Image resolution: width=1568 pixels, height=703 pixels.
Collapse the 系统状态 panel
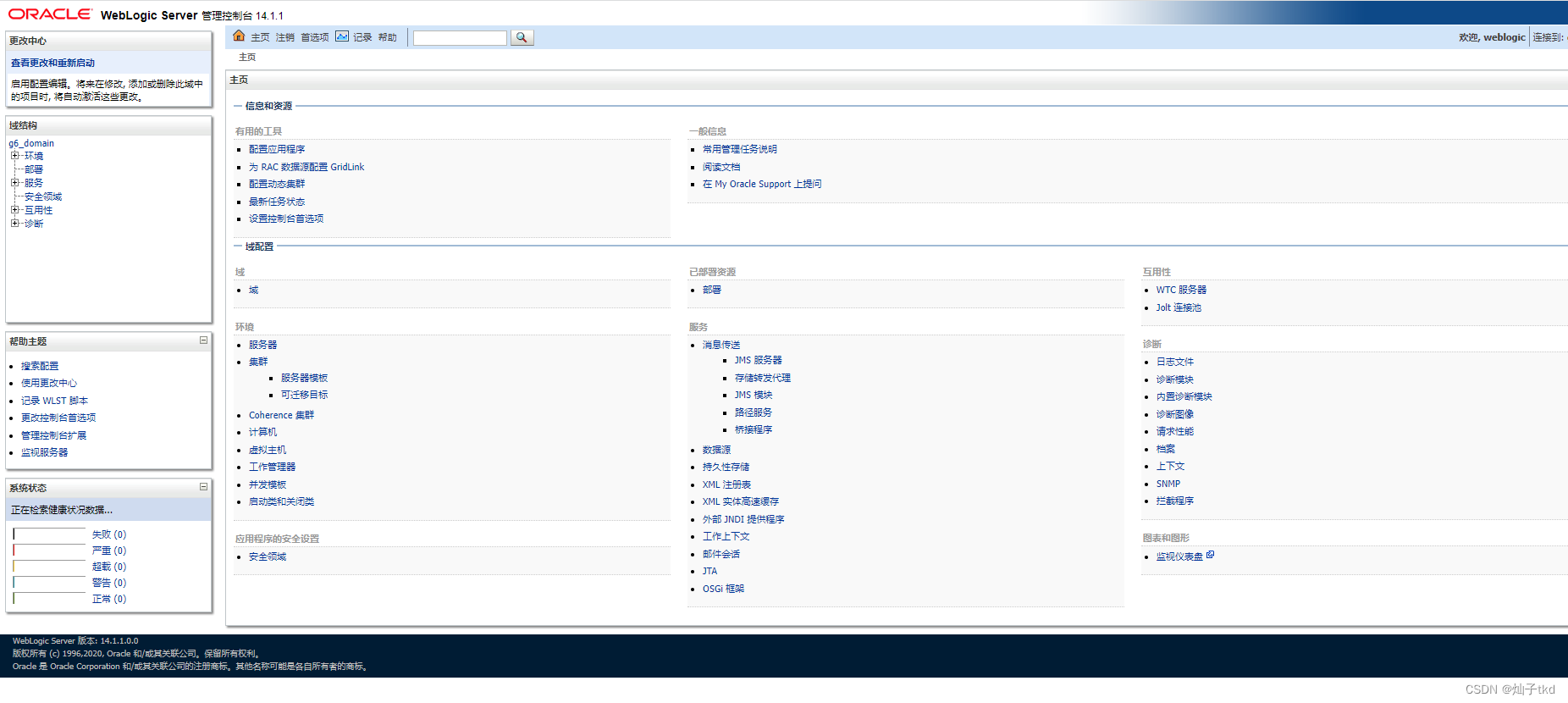point(203,487)
